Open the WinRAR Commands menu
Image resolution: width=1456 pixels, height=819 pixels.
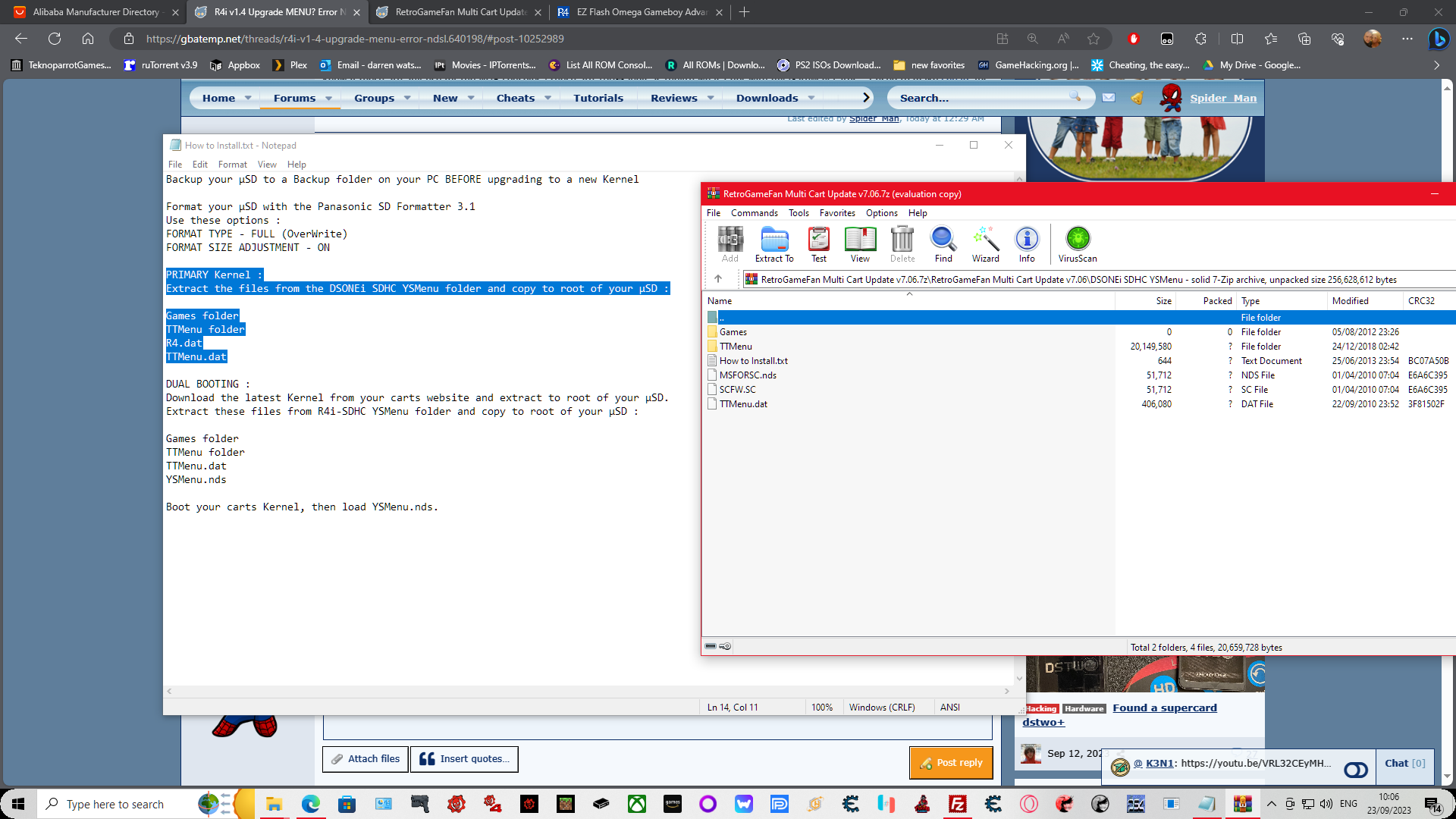tap(755, 213)
